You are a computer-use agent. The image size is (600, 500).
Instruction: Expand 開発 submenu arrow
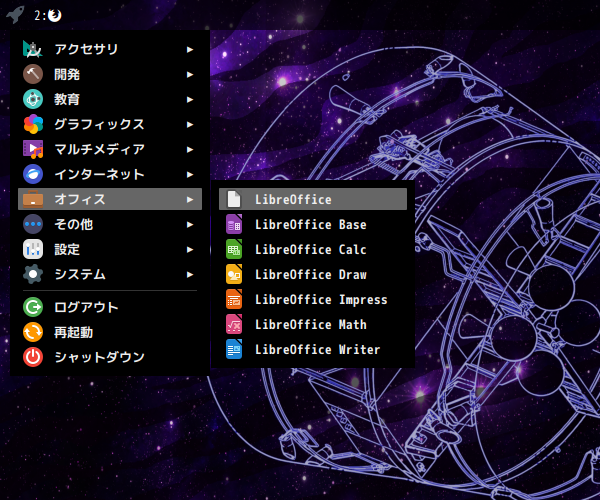(x=190, y=74)
